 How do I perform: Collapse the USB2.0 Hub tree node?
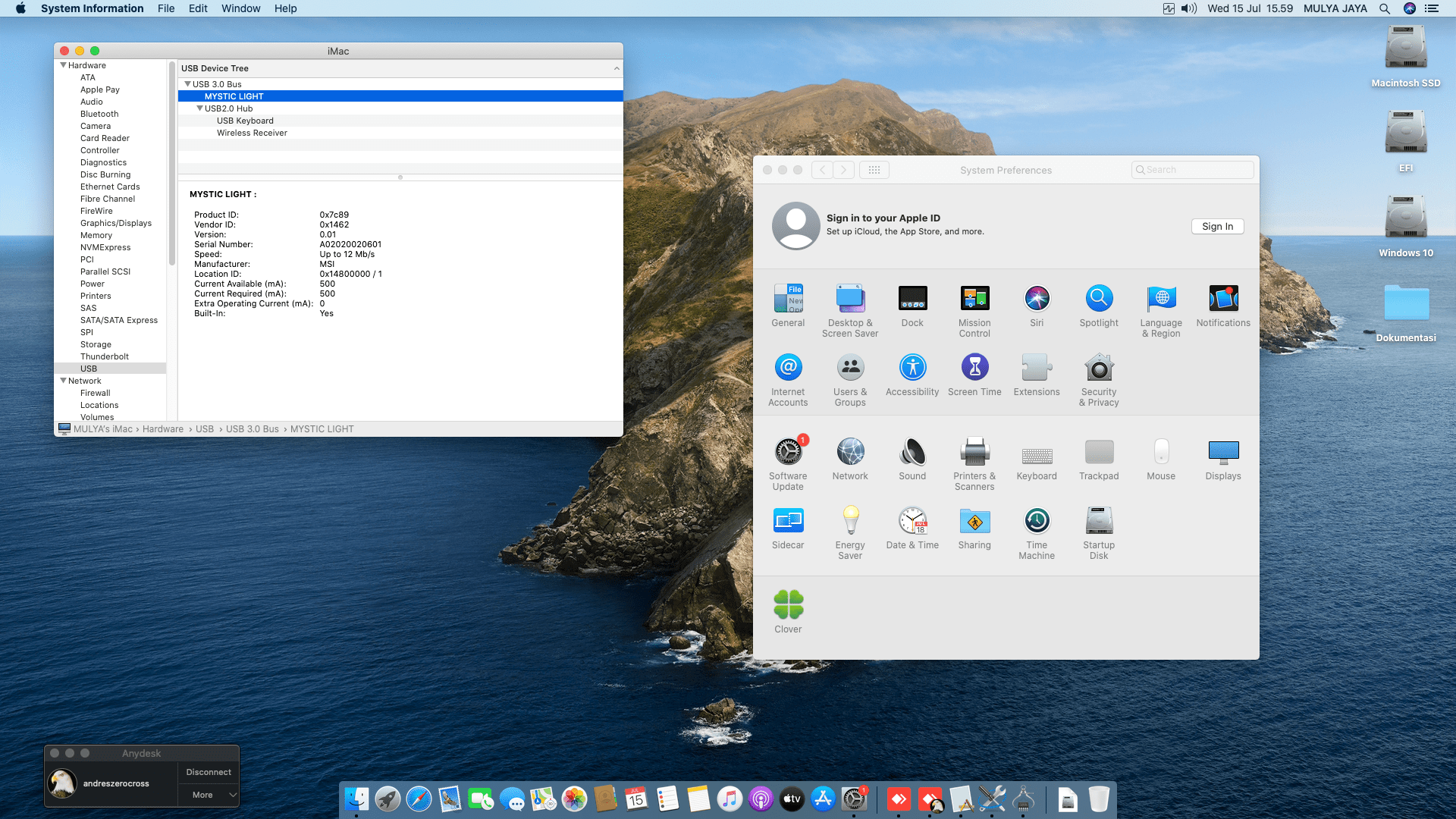pyautogui.click(x=200, y=108)
